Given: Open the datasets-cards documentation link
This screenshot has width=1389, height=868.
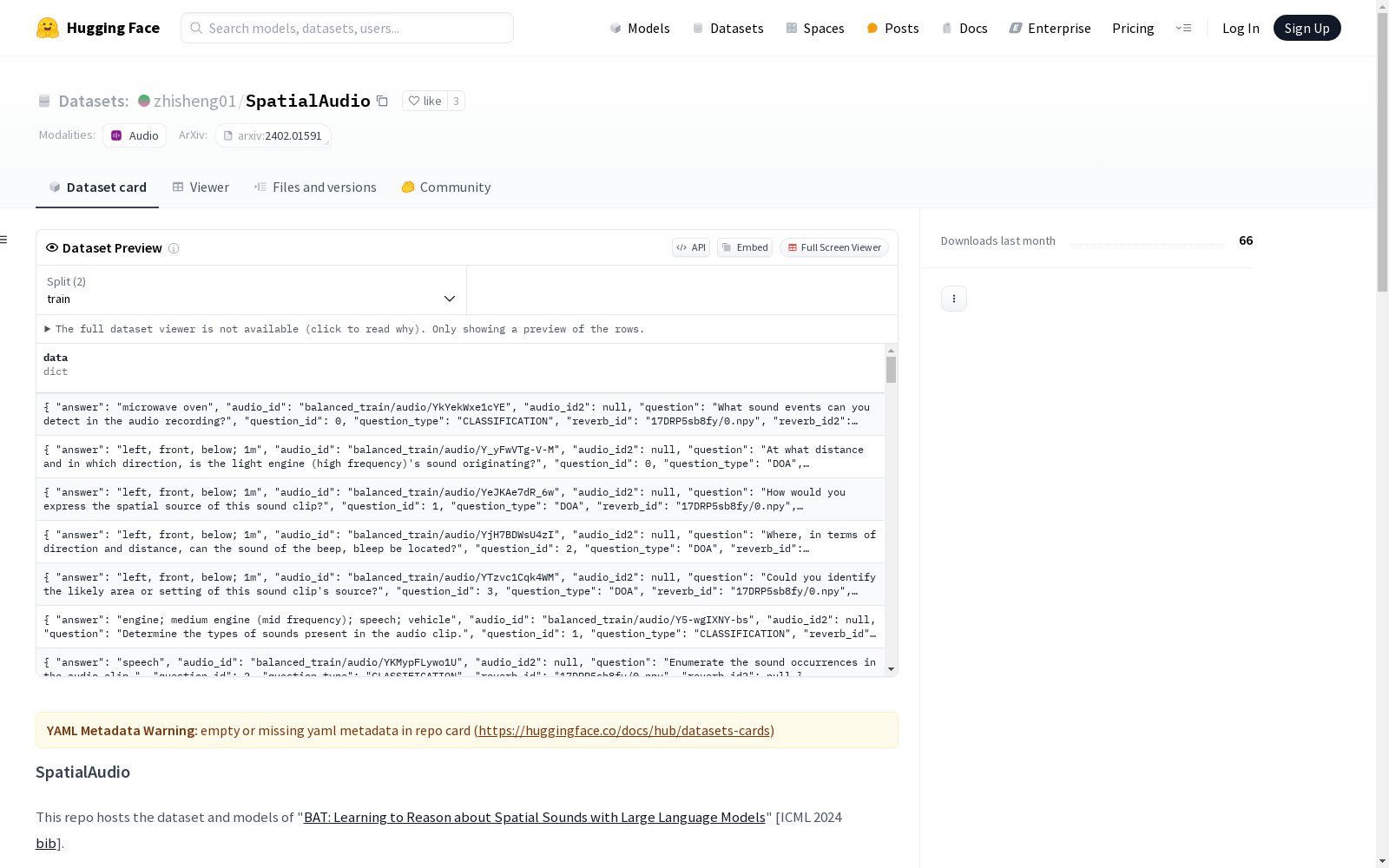Looking at the screenshot, I should pyautogui.click(x=624, y=731).
